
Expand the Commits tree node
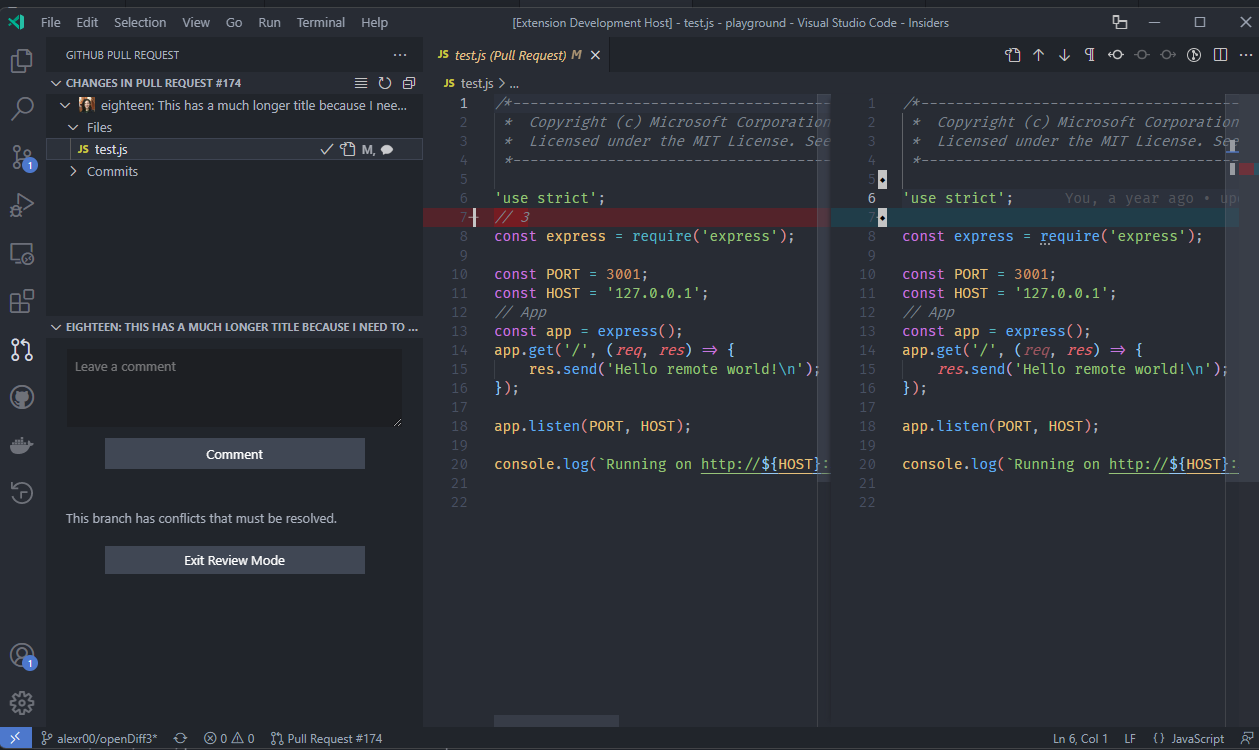click(x=73, y=171)
